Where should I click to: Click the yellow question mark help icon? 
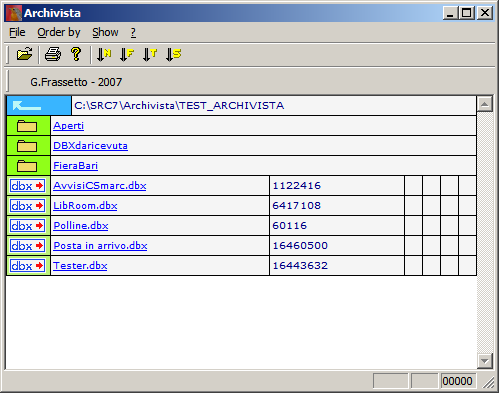point(76,54)
